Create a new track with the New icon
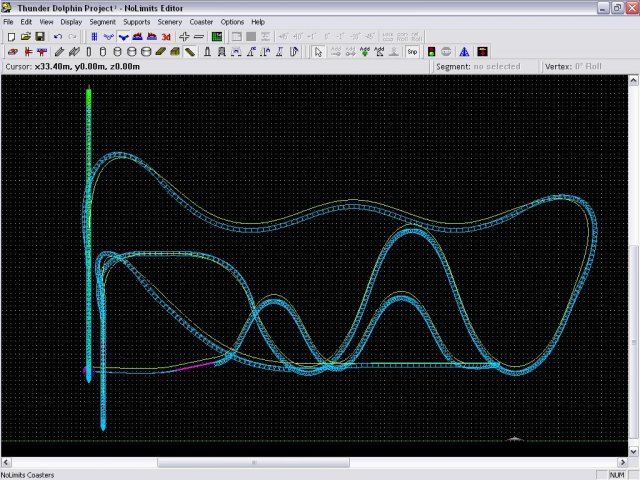640x480 pixels. (11, 37)
